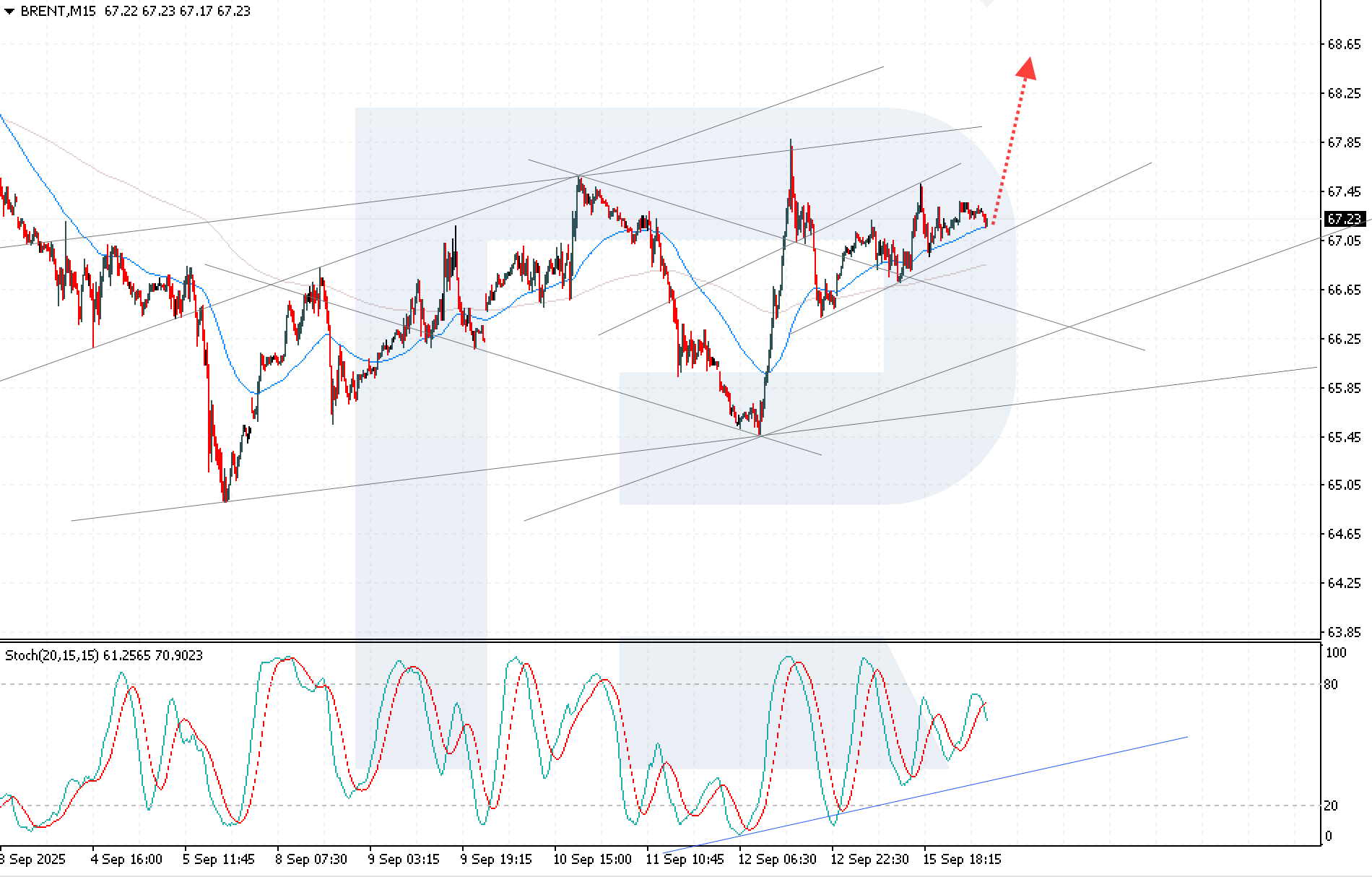Viewport: 1372px width, 877px height.
Task: Click the highlighted 67.23 current price tag
Action: tap(1345, 219)
